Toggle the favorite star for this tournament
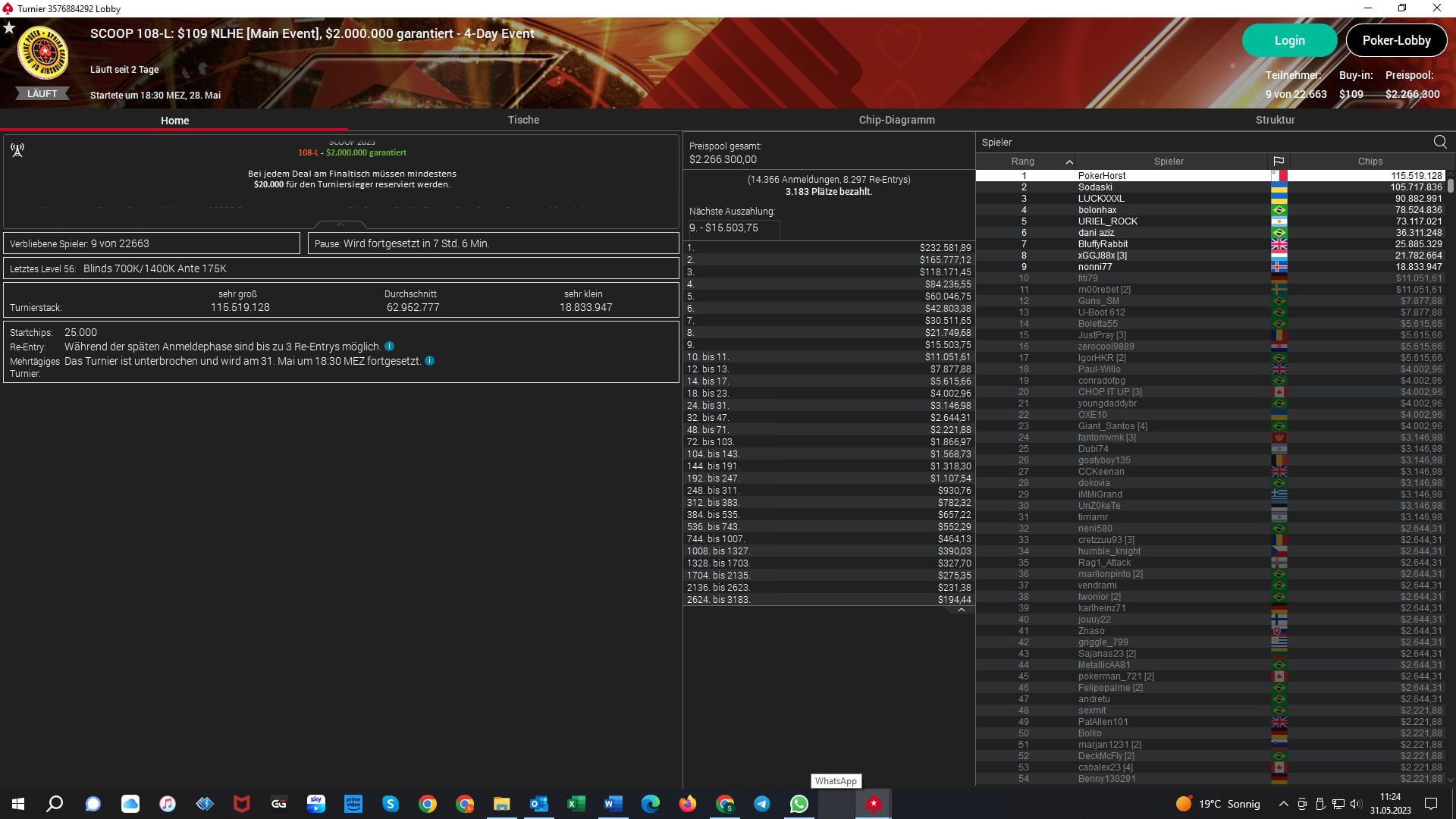 tap(9, 28)
